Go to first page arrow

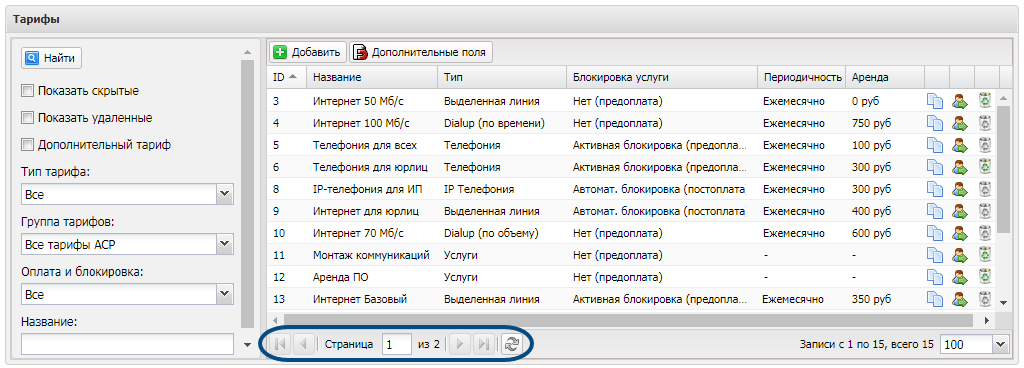(281, 345)
